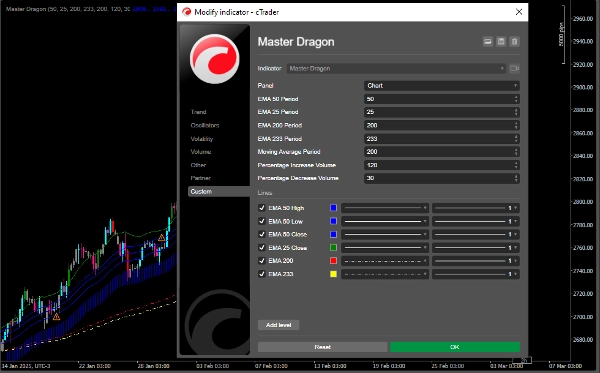Click the stepper arrows on Moving Average Period
600x373 pixels.
click(516, 151)
